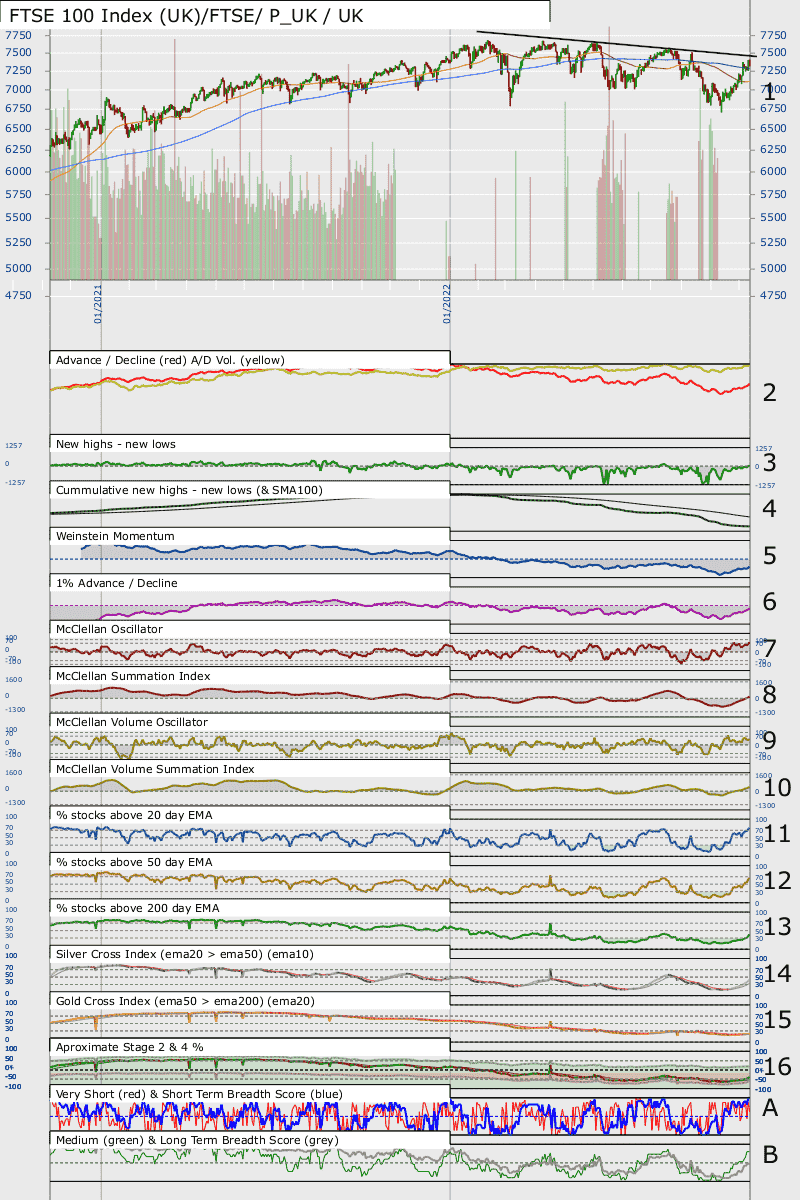Click the panel number 14 marker
Viewport: 800px width, 1200px height.
(x=777, y=973)
